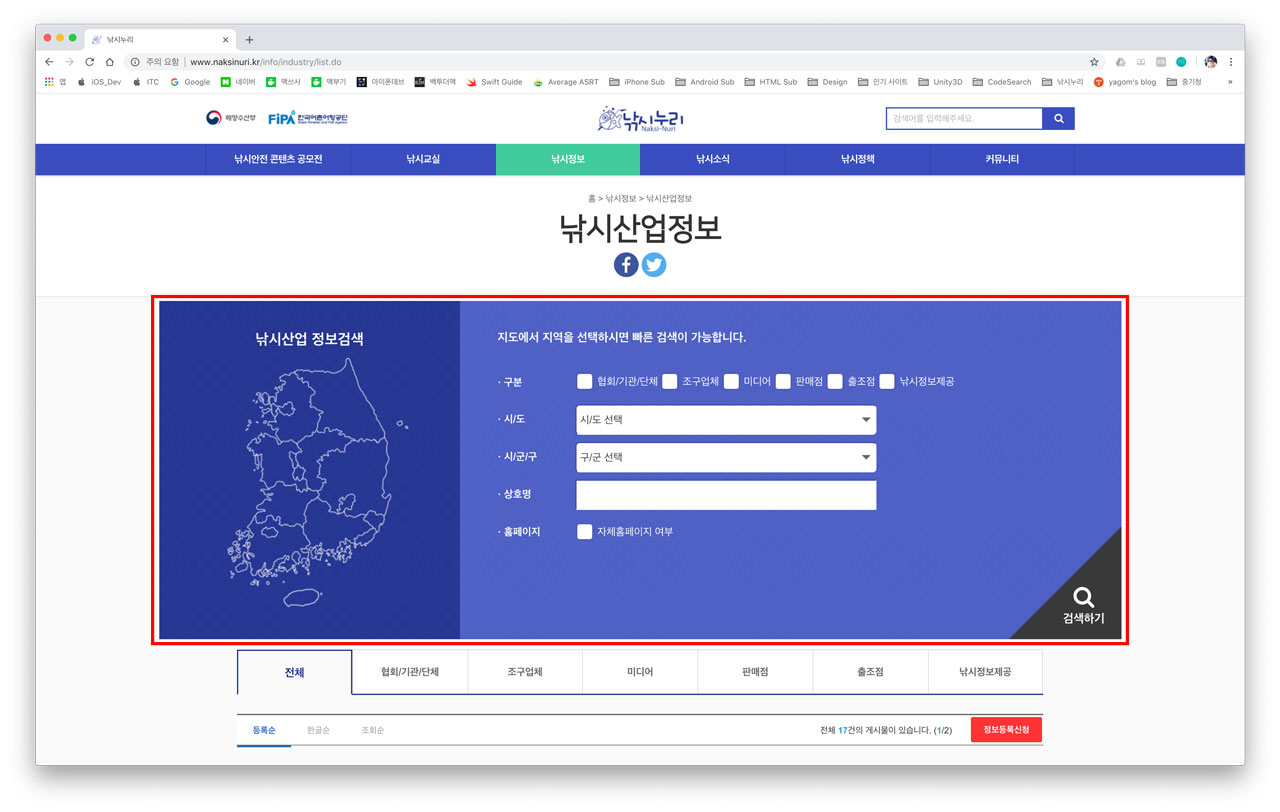The image size is (1280, 812).
Task: Toggle the 자체홈페이지 여부 checkbox
Action: 585,532
